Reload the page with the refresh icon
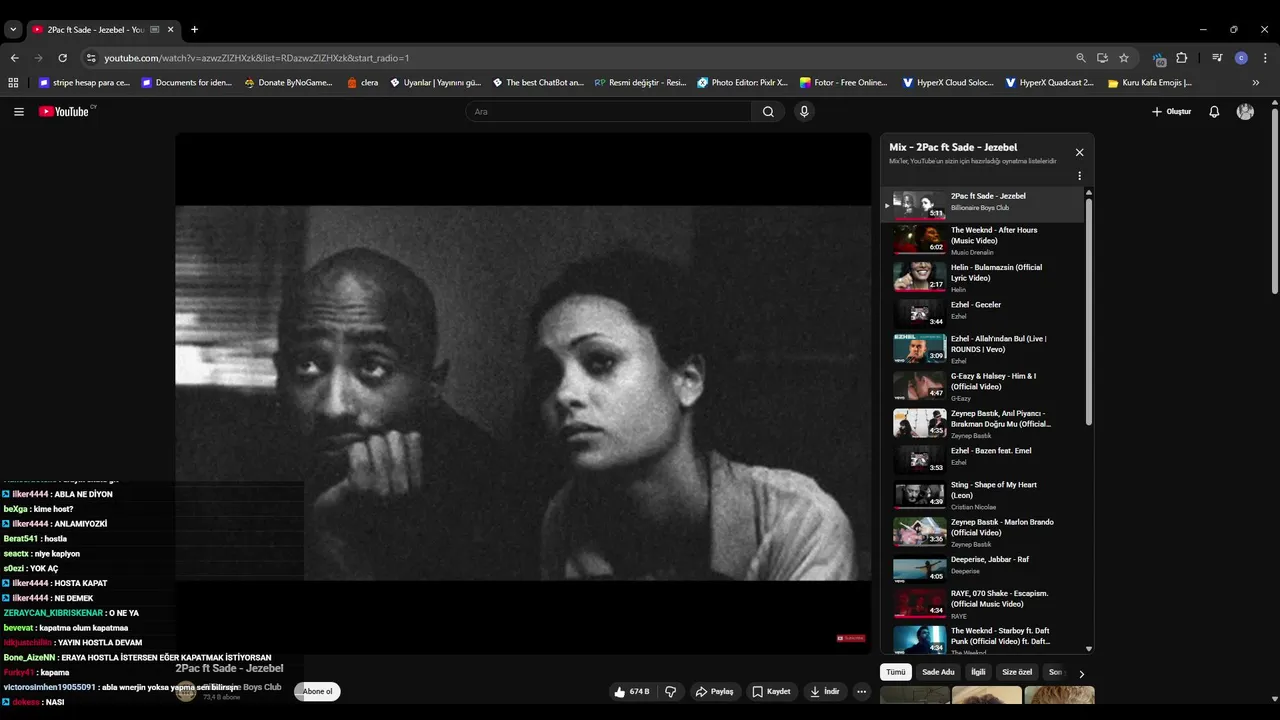Image resolution: width=1280 pixels, height=720 pixels. [62, 58]
